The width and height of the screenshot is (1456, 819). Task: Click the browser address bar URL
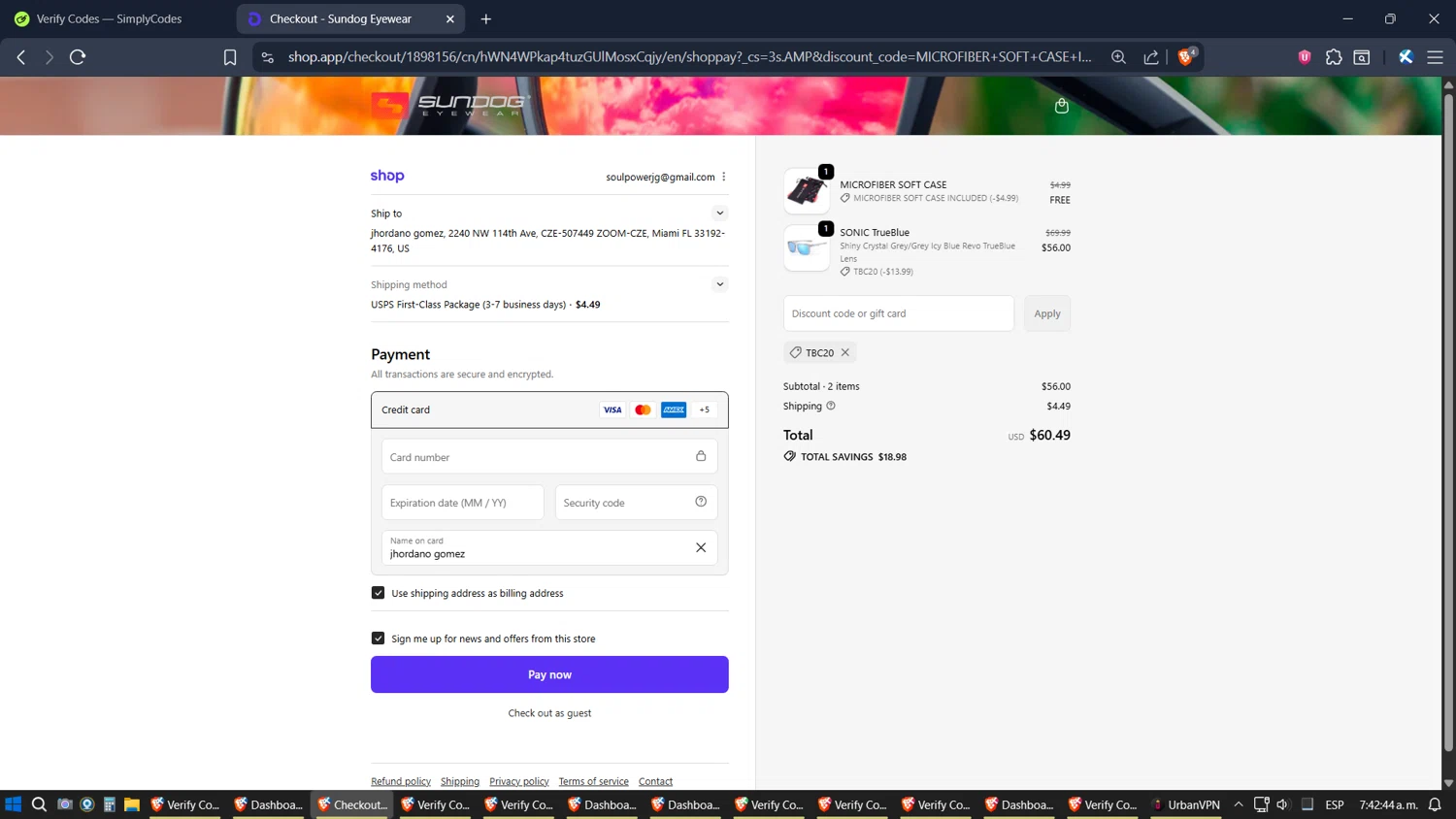coord(689,57)
